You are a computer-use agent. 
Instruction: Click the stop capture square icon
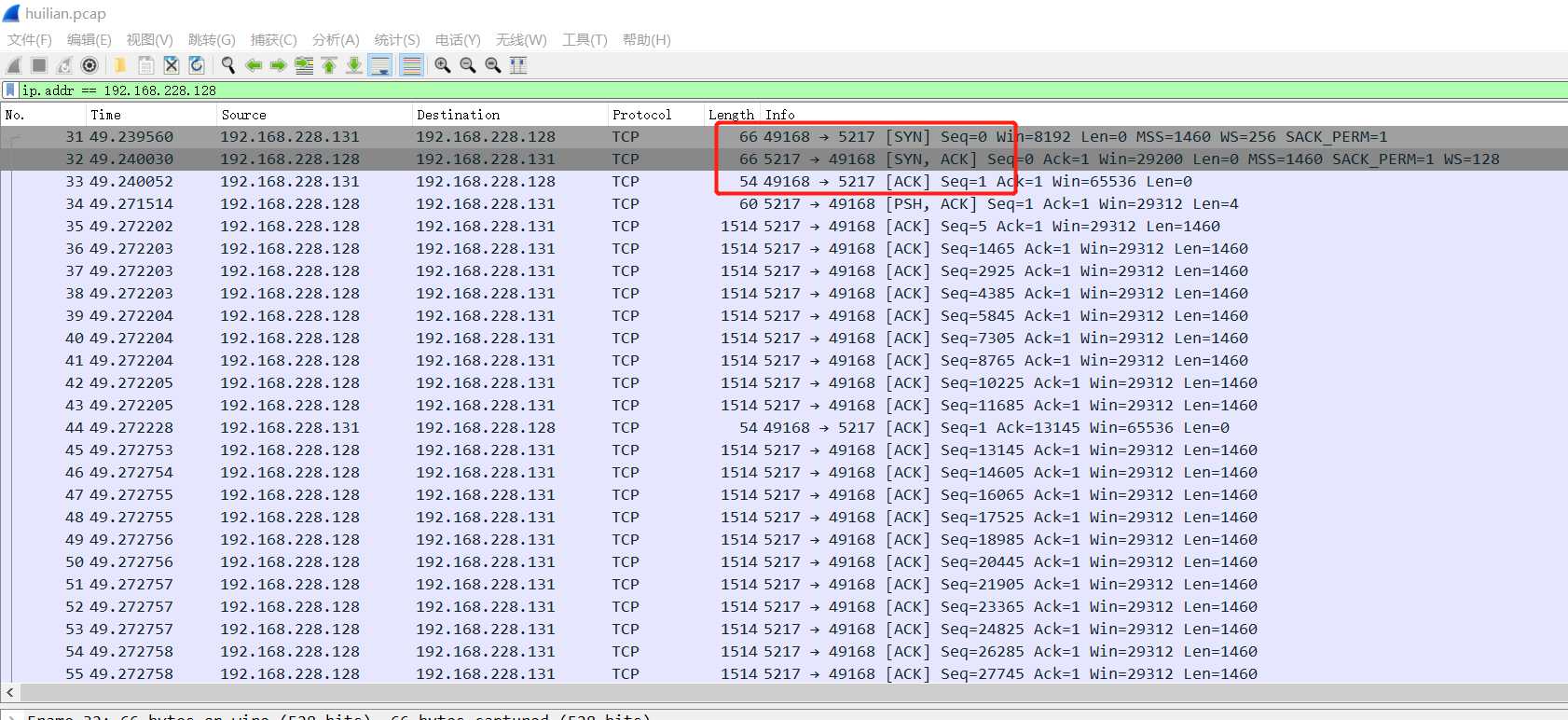point(39,65)
